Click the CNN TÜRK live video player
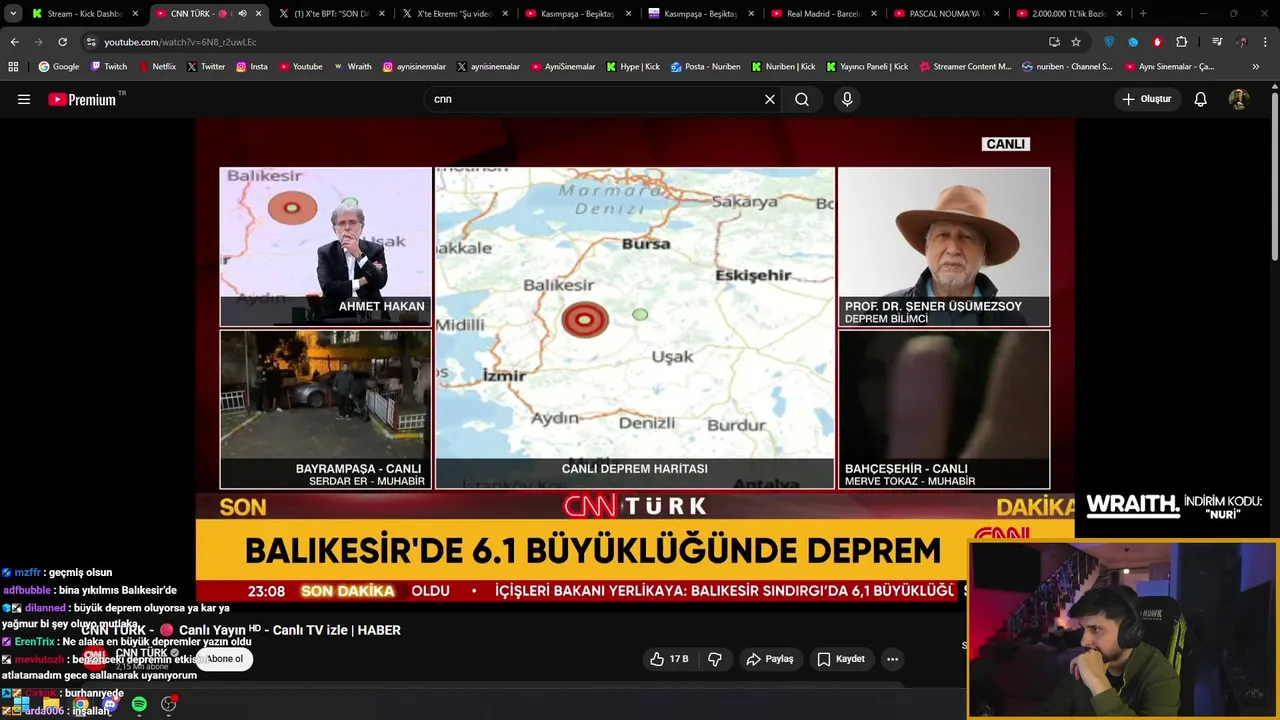Viewport: 1280px width, 720px height. coord(635,360)
